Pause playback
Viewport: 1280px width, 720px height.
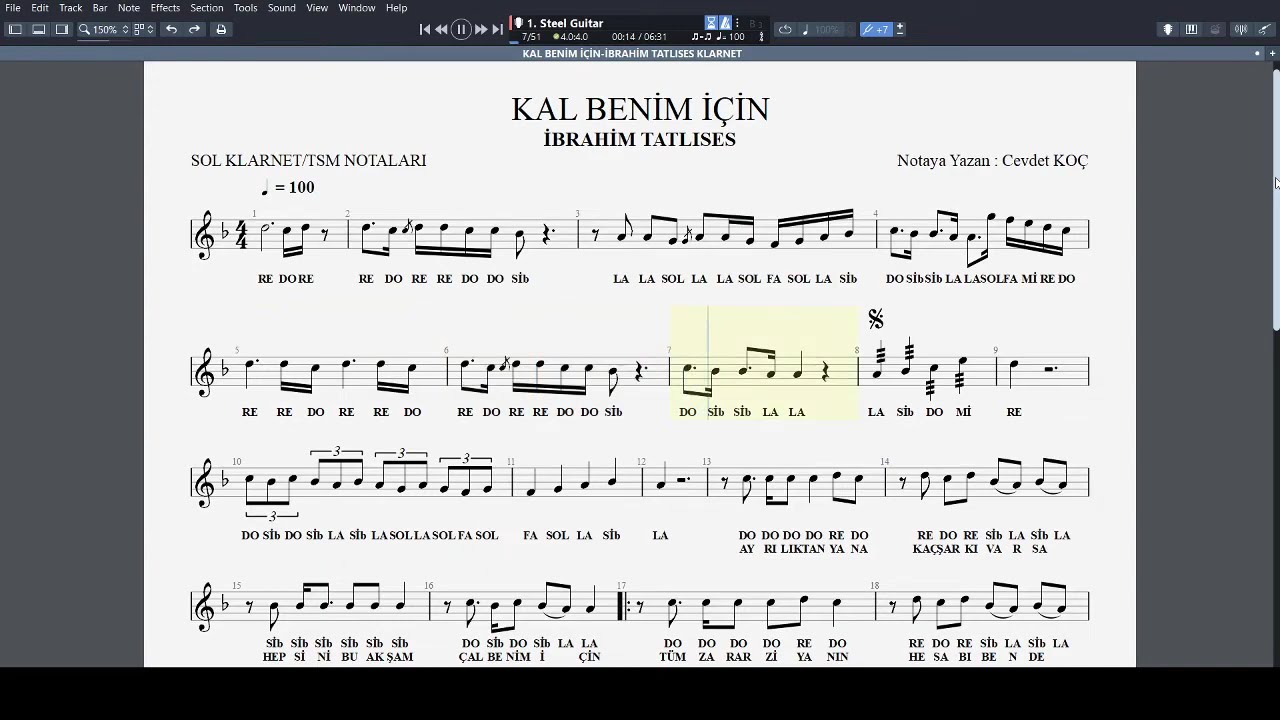click(461, 29)
